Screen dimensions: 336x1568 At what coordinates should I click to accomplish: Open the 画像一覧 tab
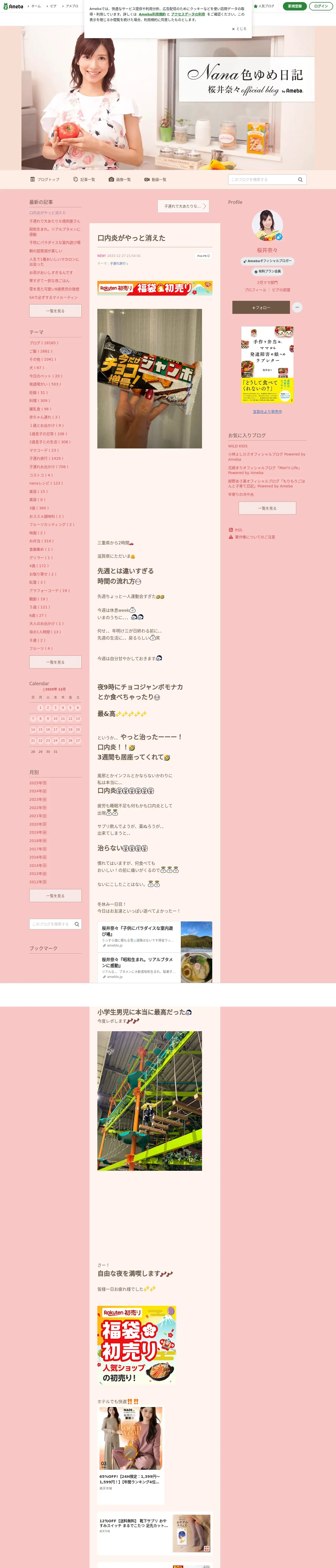pos(120,180)
